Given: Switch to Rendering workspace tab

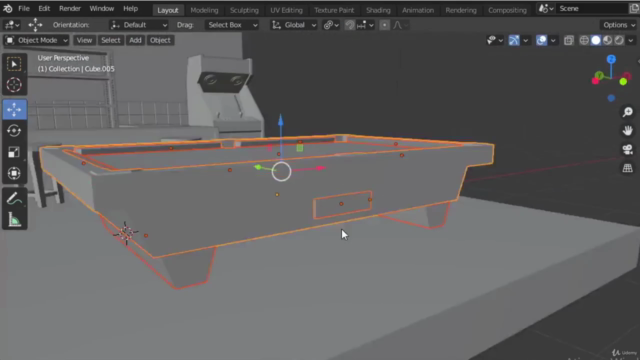Looking at the screenshot, I should click(x=461, y=10).
